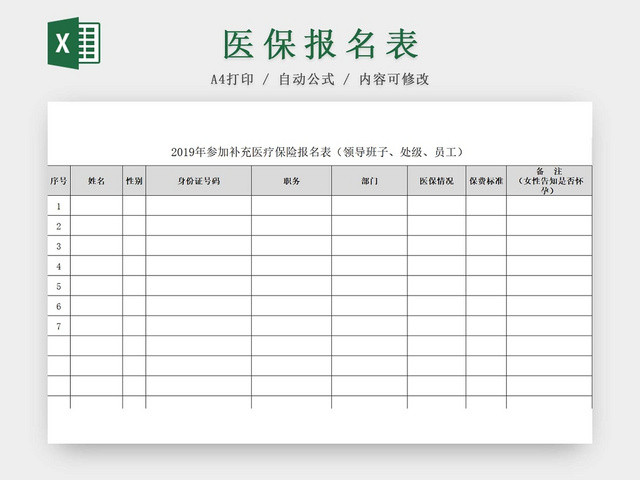This screenshot has height=480, width=640.
Task: Click the title text 医保报名表
Action: [321, 44]
